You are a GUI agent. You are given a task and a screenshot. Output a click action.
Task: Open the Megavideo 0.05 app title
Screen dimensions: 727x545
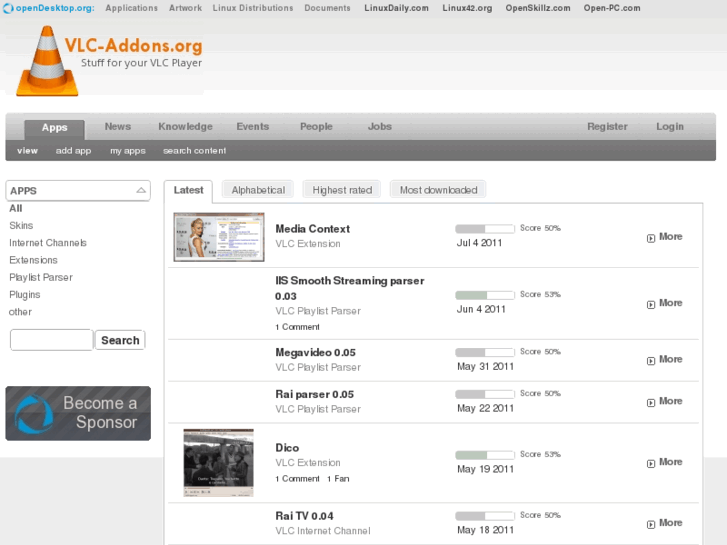[315, 353]
